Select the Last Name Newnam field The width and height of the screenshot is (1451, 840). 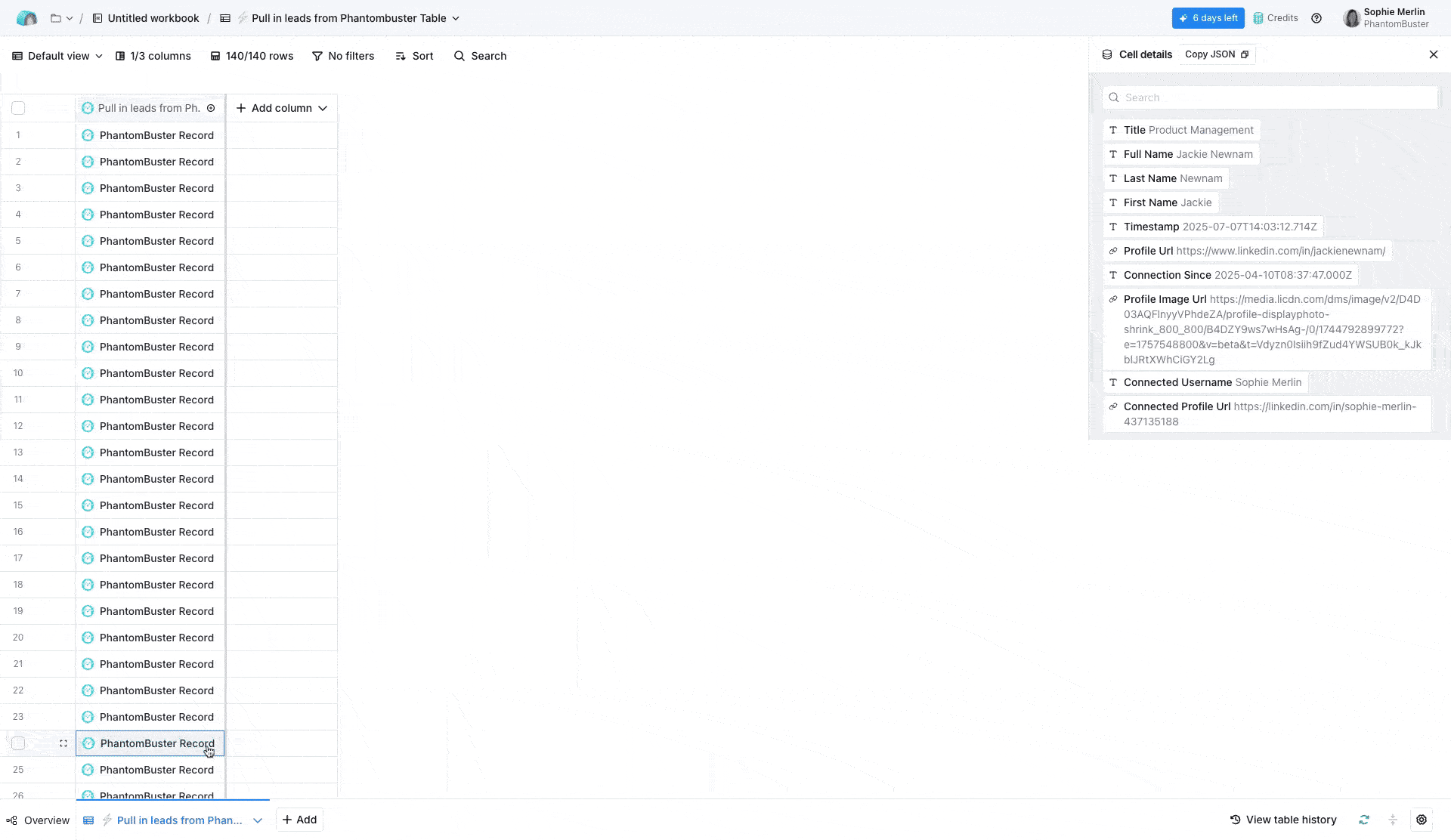pyautogui.click(x=1166, y=178)
